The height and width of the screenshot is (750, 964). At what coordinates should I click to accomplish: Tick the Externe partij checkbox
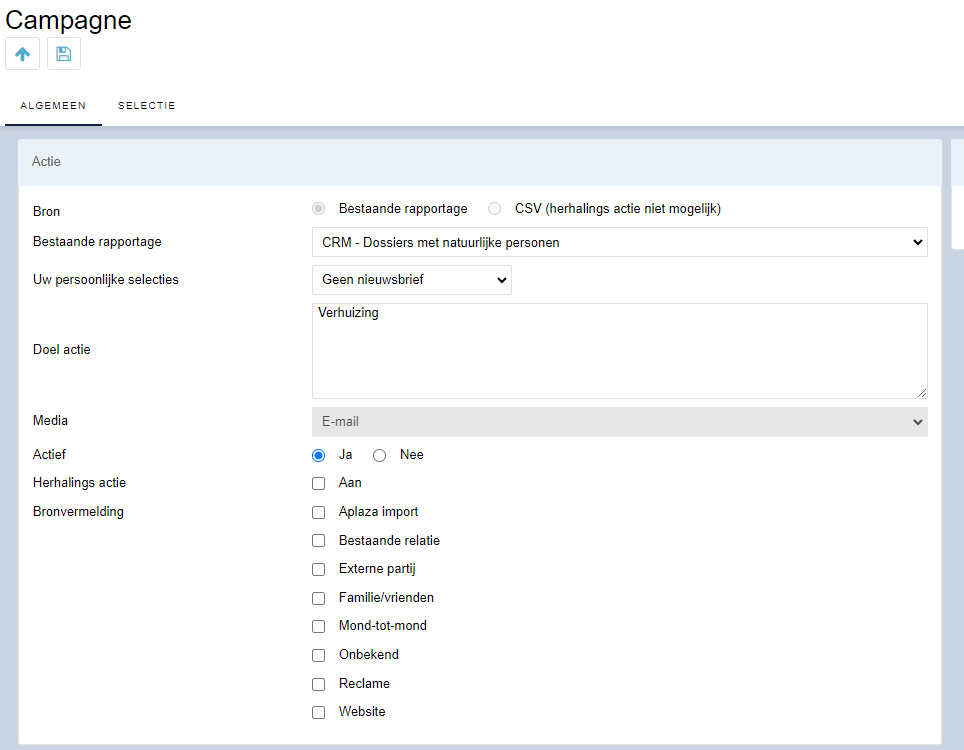318,570
